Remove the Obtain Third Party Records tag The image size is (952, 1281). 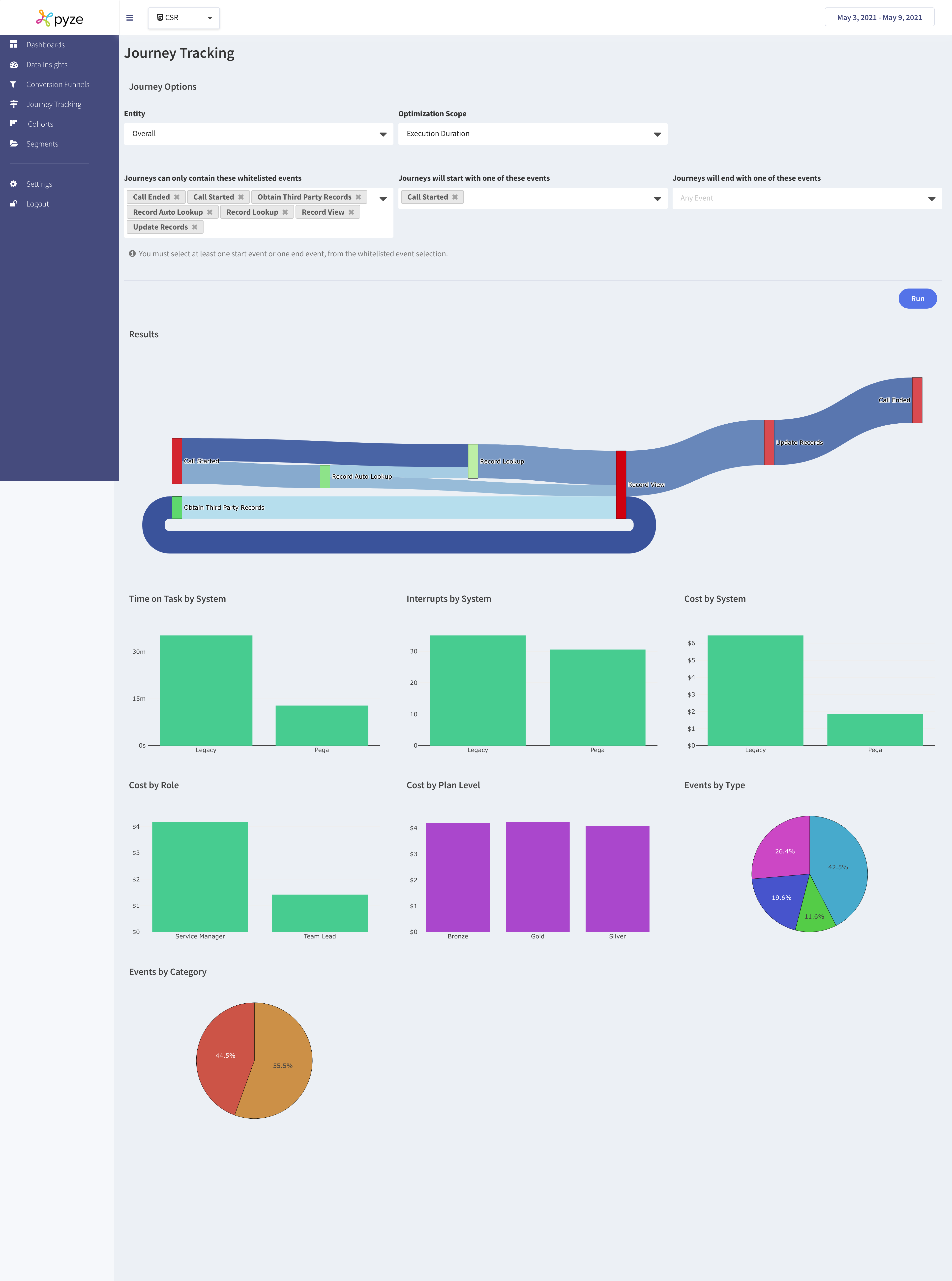(358, 197)
